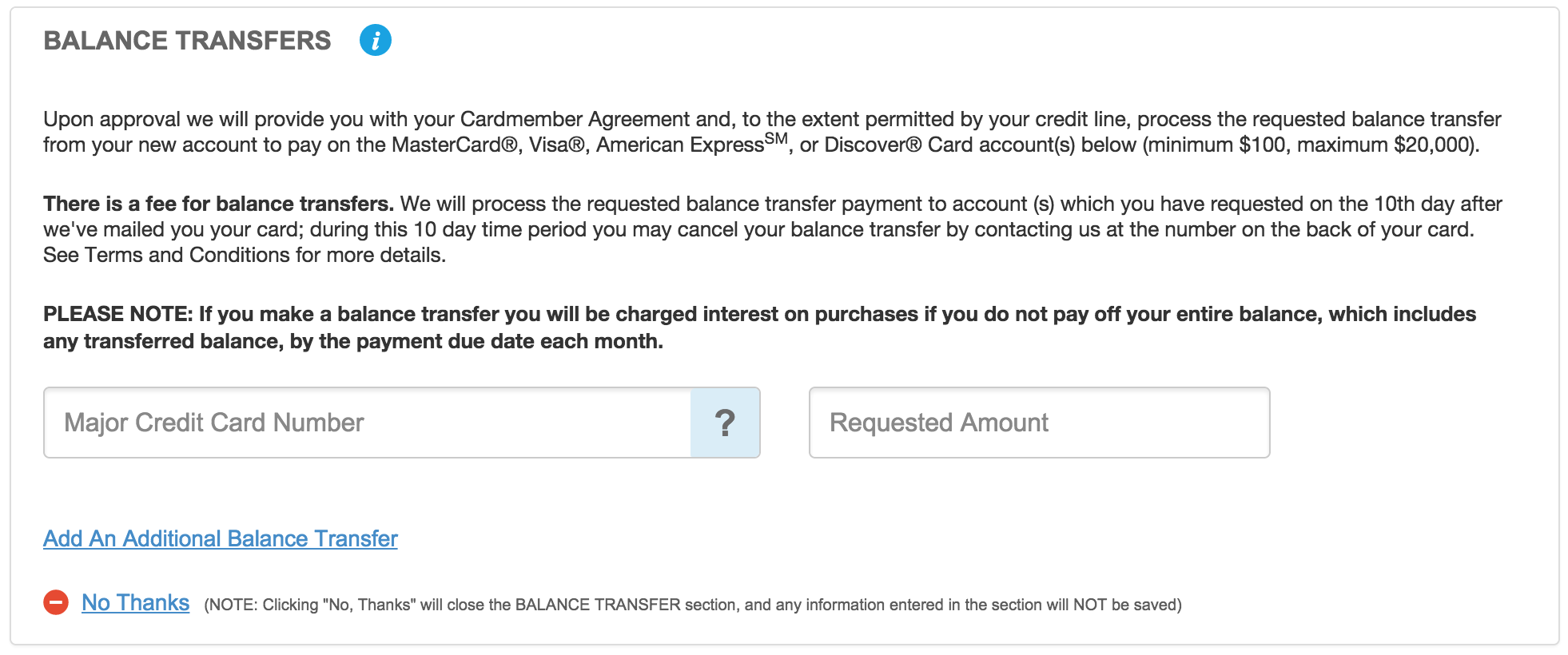Click the parenthetical NOTE beside No Thanks
This screenshot has width=1568, height=655.
click(692, 605)
